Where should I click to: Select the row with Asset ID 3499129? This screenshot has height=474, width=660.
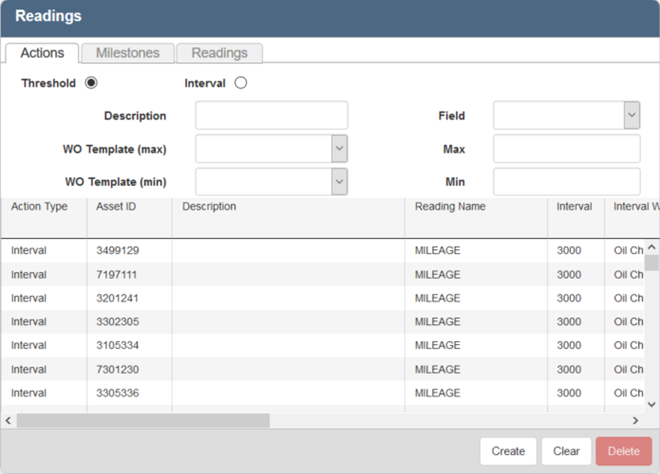point(117,251)
